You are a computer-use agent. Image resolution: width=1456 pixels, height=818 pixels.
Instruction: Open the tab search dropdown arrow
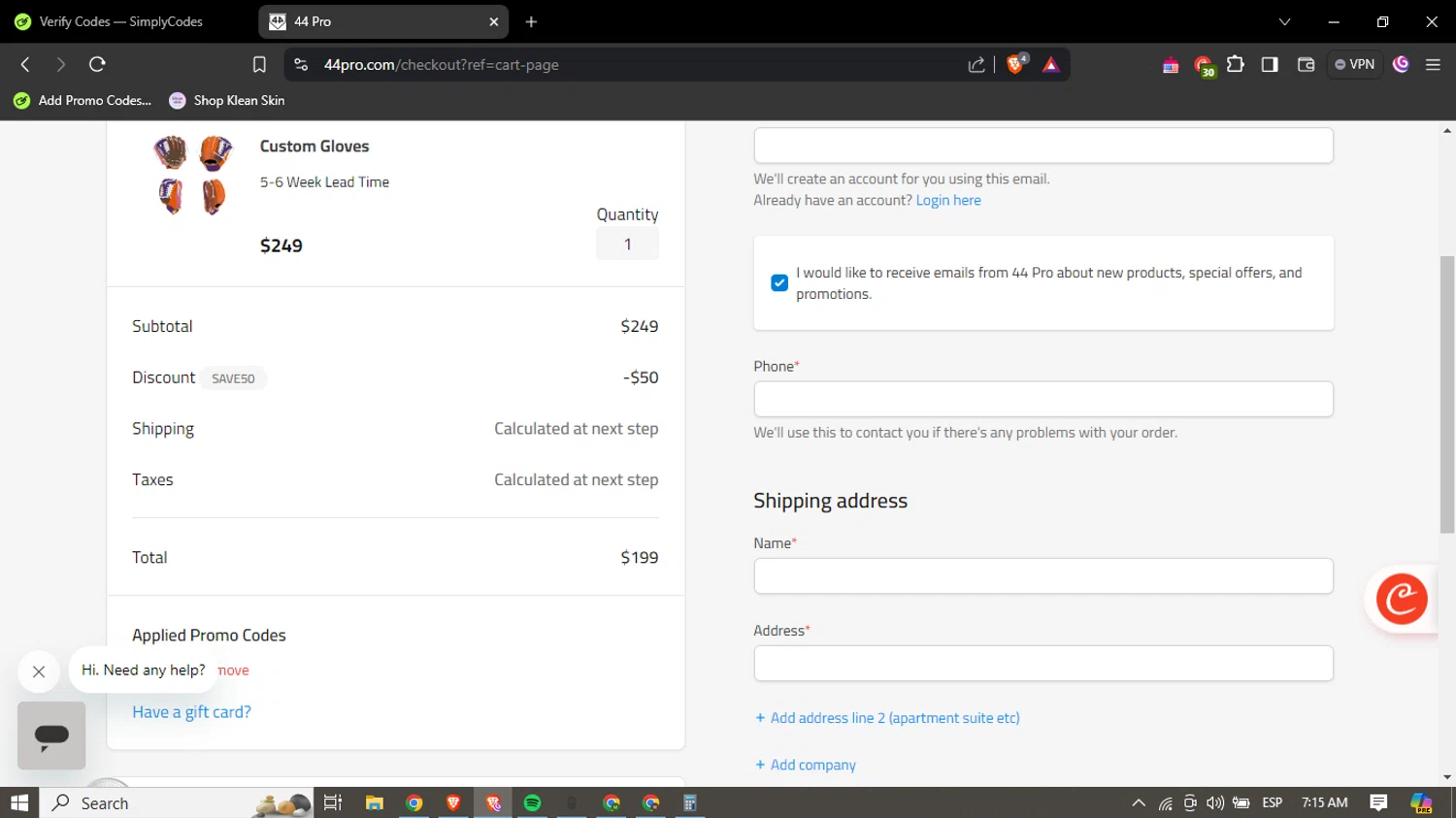tap(1284, 21)
